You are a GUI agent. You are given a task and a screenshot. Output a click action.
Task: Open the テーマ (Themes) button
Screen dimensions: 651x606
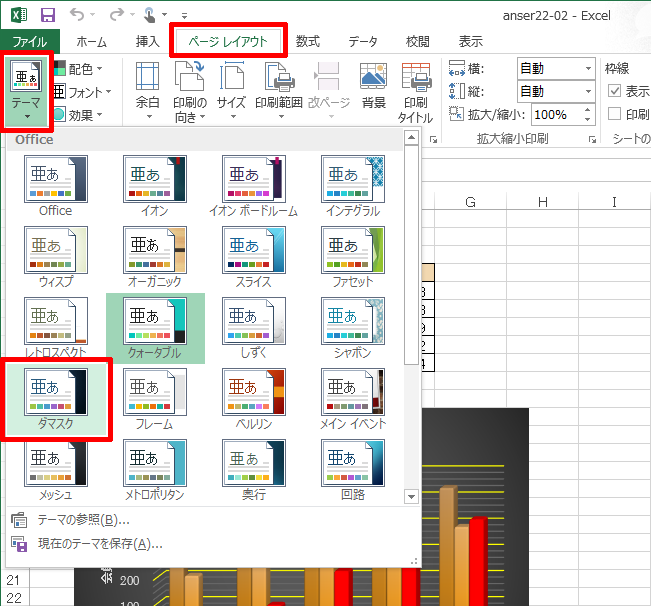(26, 90)
